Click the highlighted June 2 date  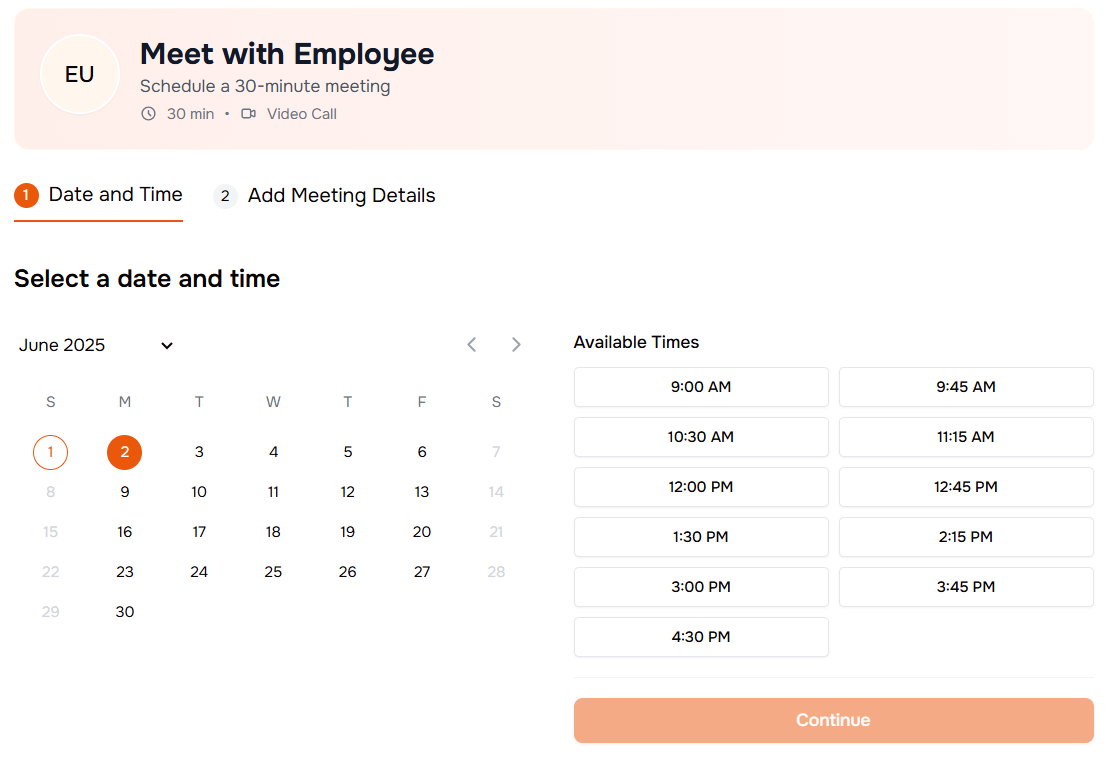[124, 452]
